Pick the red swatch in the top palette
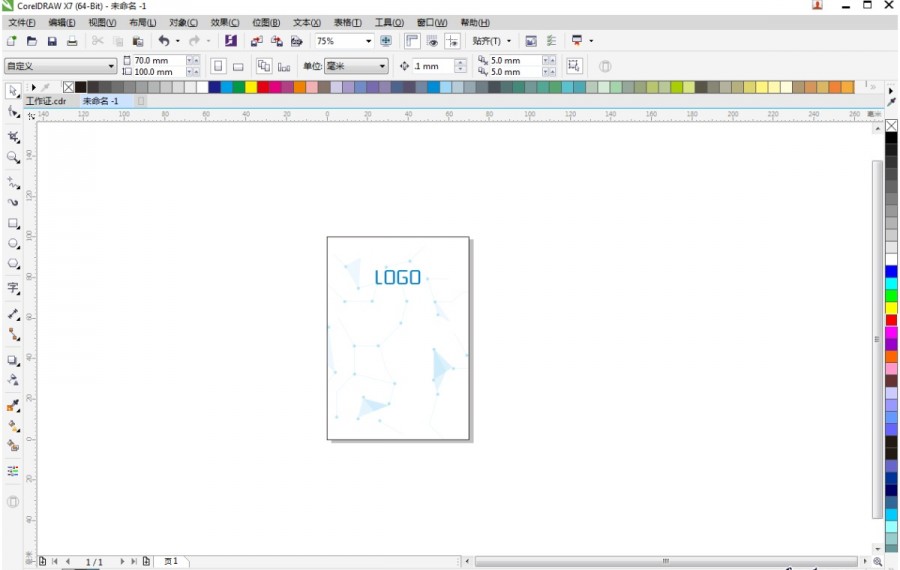Screen dimensions: 900x570 coord(263,87)
